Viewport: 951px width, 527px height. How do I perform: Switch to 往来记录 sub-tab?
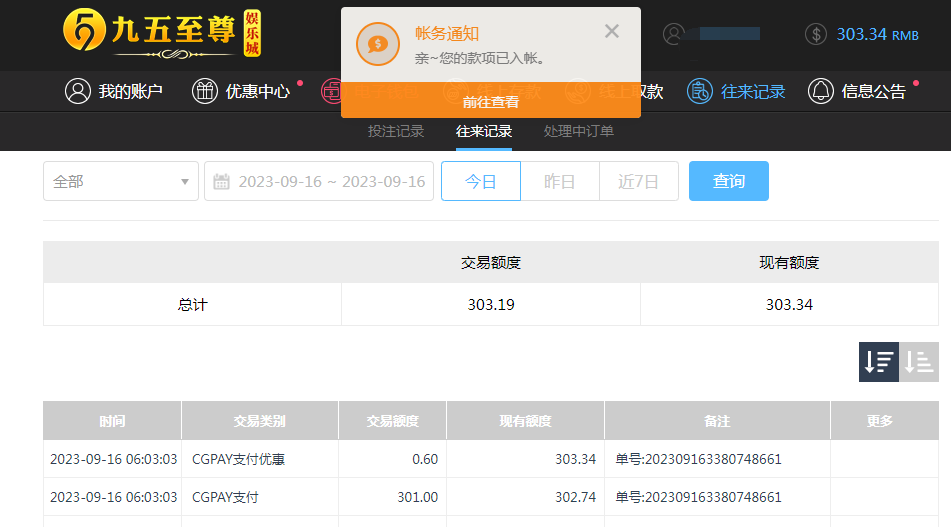pyautogui.click(x=483, y=131)
